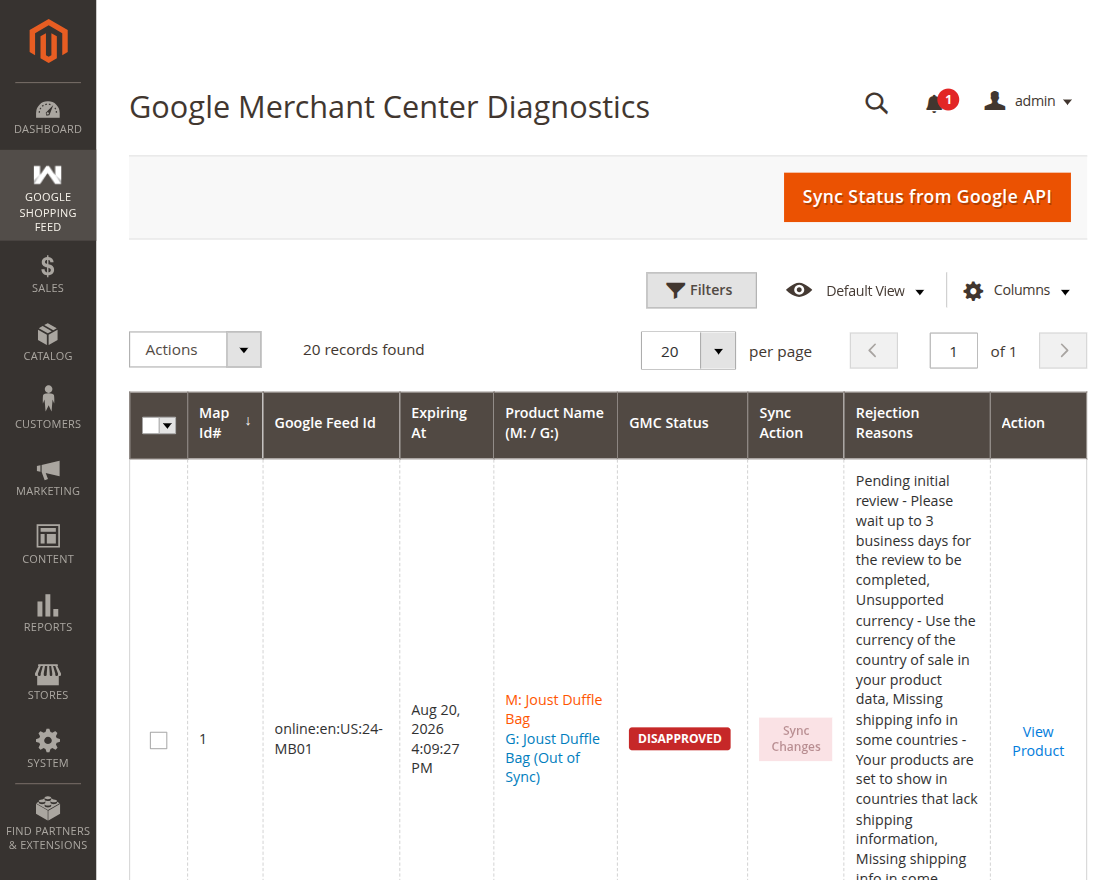
Task: Click the per page value field showing 20
Action: 671,351
